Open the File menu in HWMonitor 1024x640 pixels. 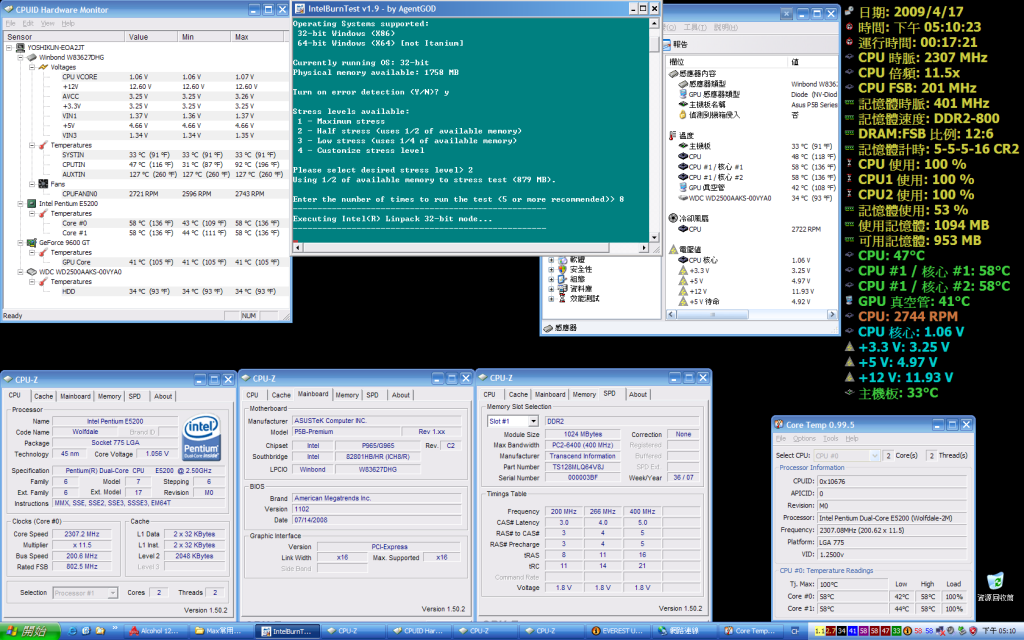click(x=10, y=24)
